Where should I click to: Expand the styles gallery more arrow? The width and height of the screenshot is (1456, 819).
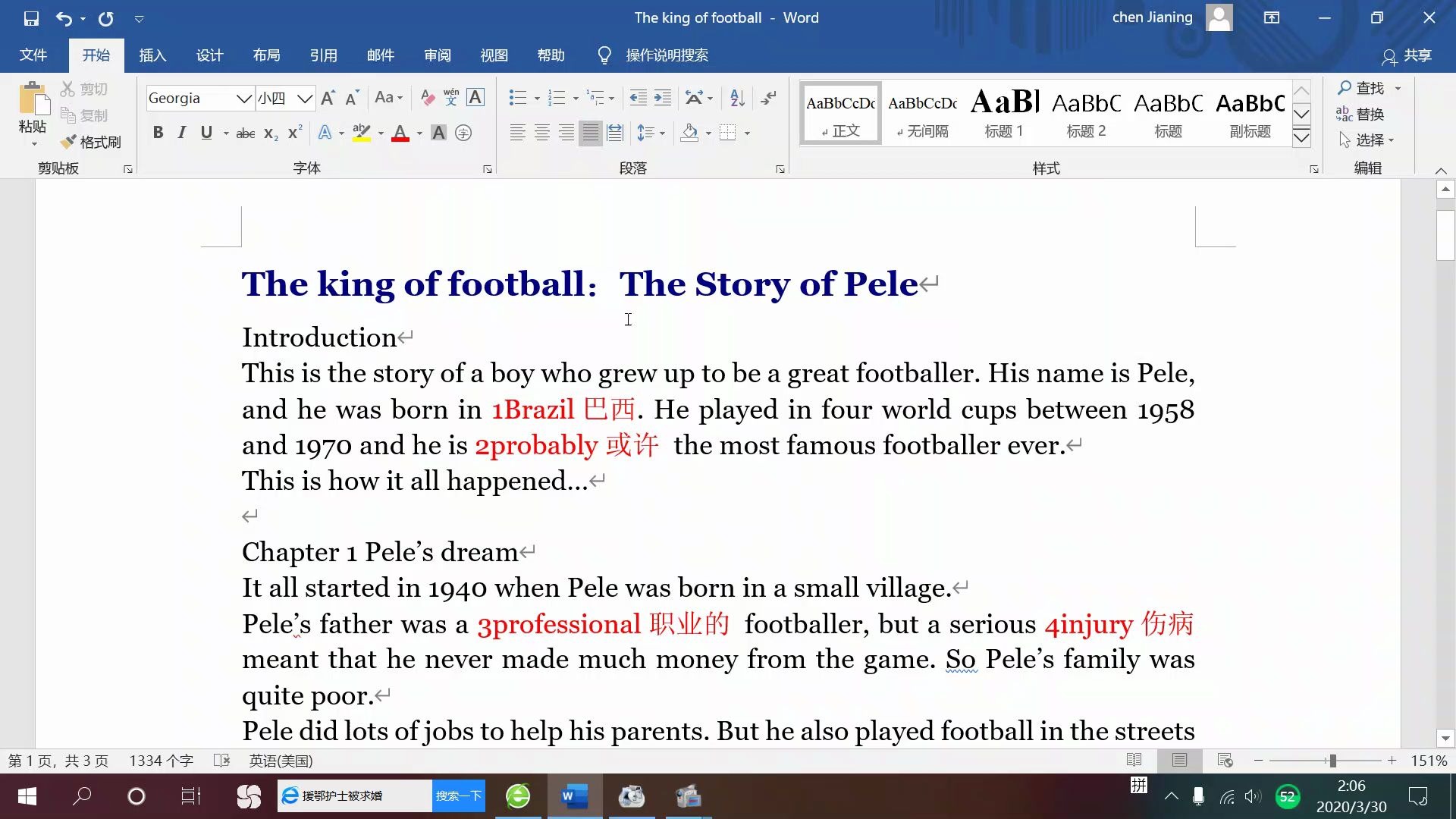1301,137
